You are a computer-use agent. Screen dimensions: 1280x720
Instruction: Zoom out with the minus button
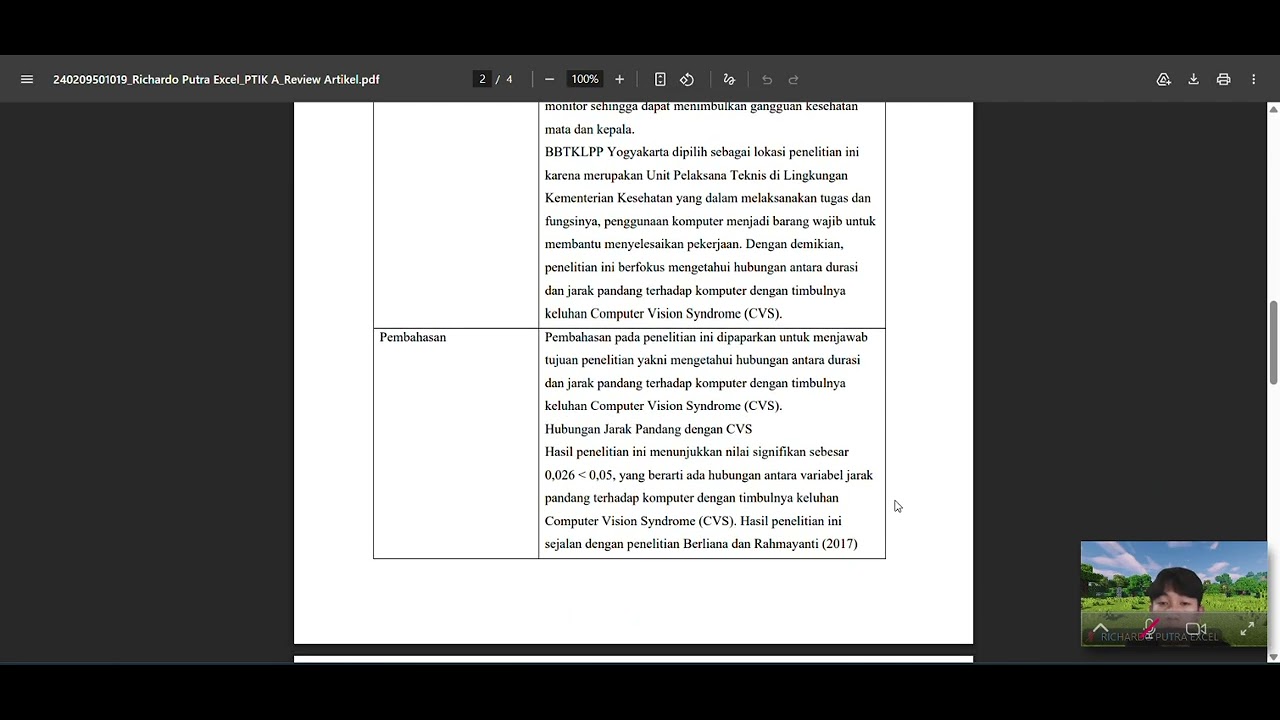tap(549, 79)
